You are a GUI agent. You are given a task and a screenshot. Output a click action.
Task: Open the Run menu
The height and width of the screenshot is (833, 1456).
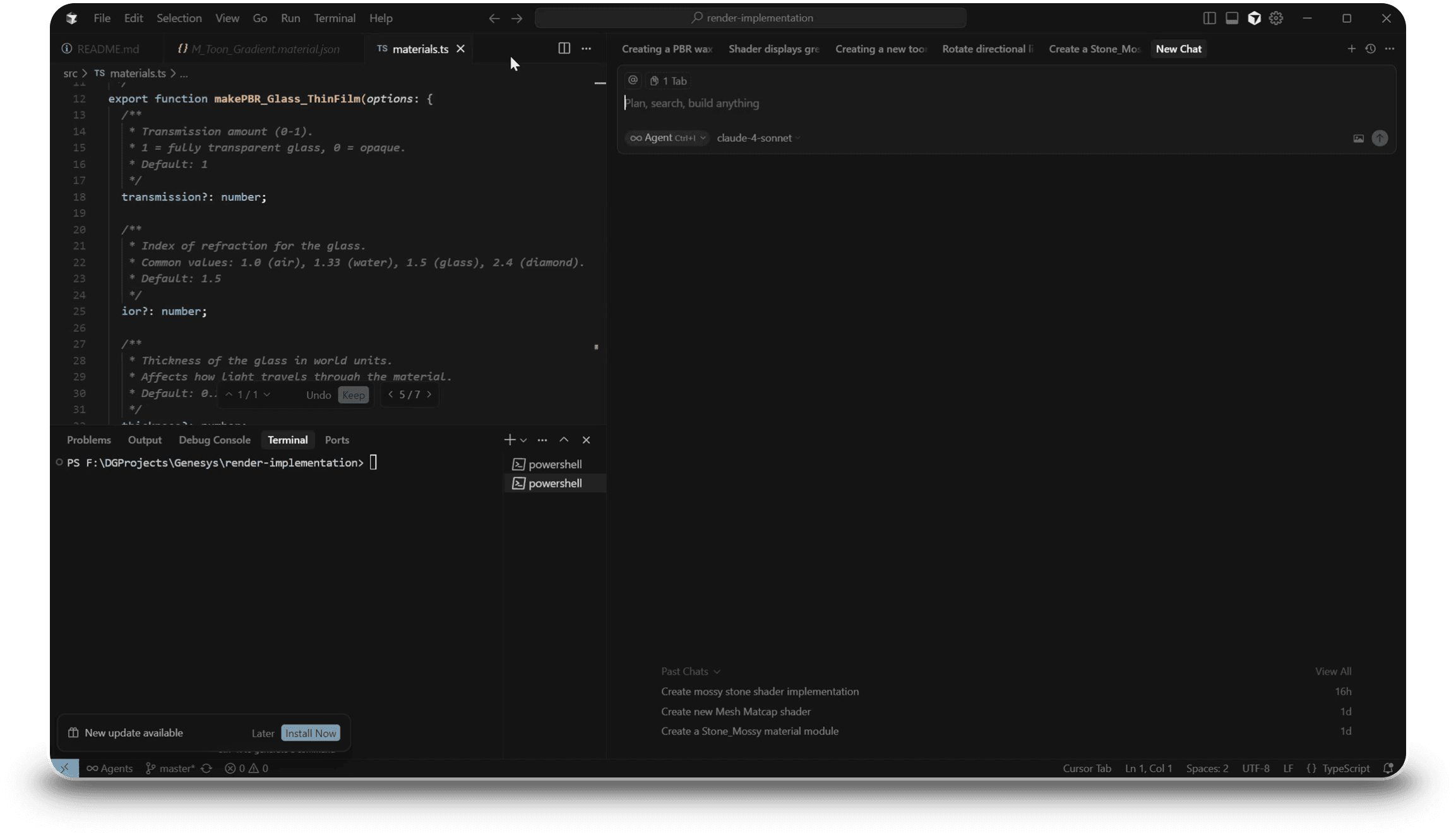click(x=290, y=18)
